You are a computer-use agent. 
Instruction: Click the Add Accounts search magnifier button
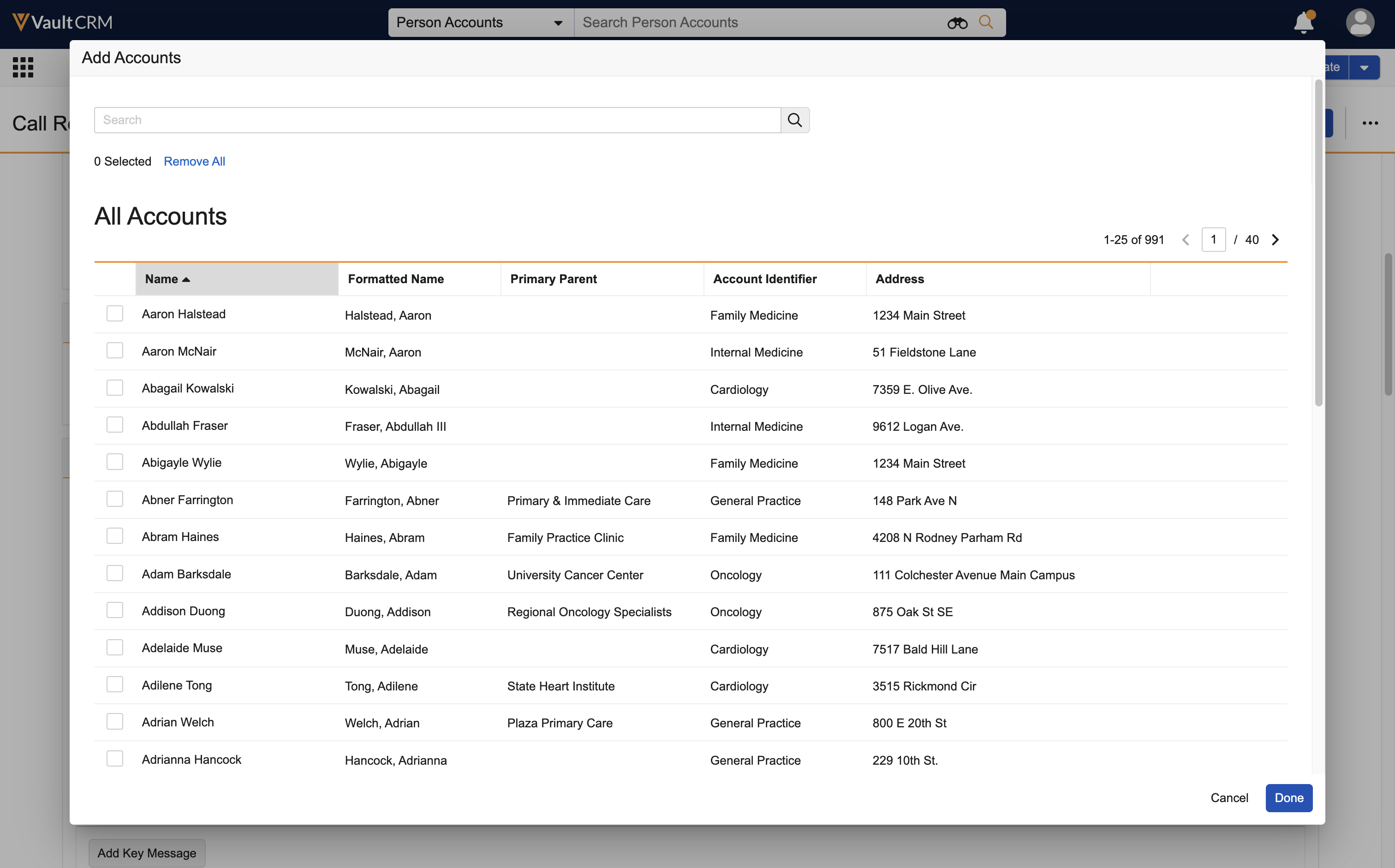coord(794,120)
